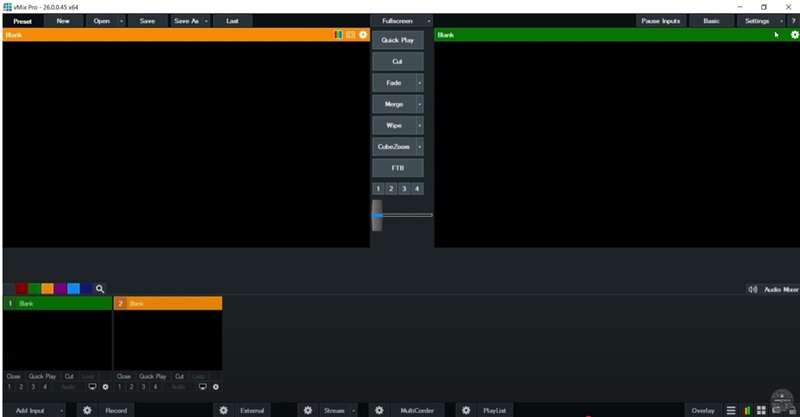Viewport: 800px width, 417px height.
Task: Click Save in top menu
Action: [x=147, y=21]
